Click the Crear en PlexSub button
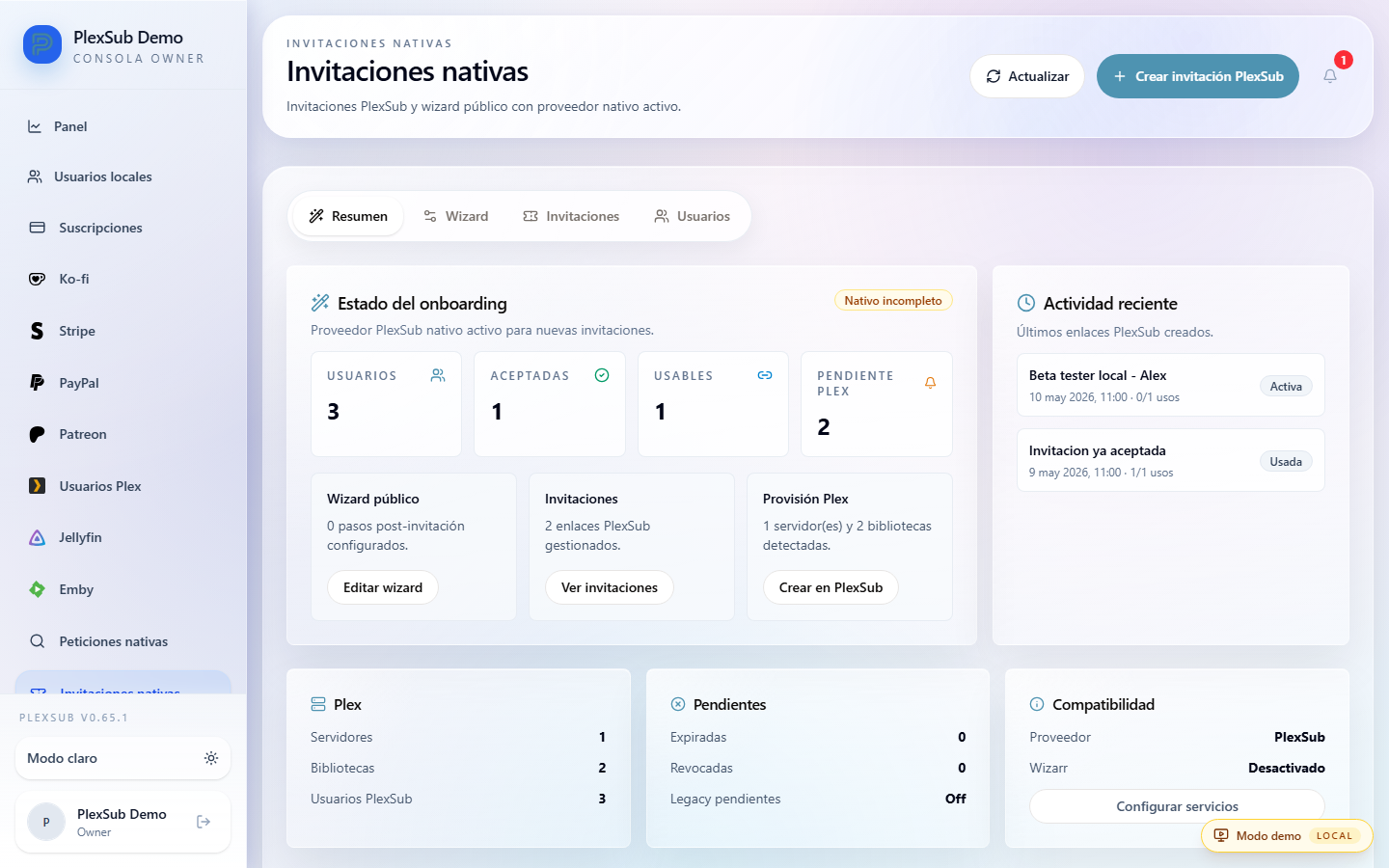The height and width of the screenshot is (868, 1389). click(x=831, y=587)
